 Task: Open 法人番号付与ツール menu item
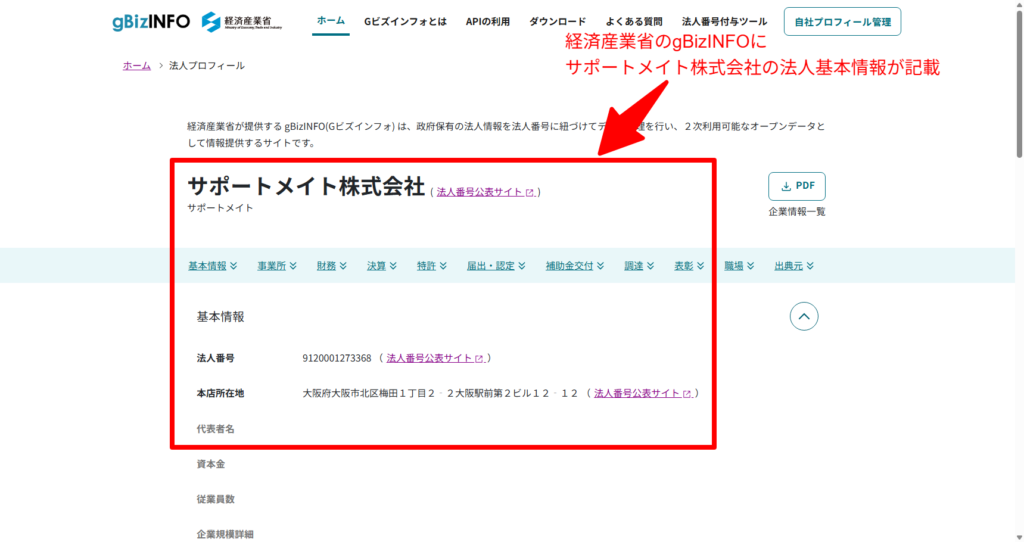click(x=724, y=22)
